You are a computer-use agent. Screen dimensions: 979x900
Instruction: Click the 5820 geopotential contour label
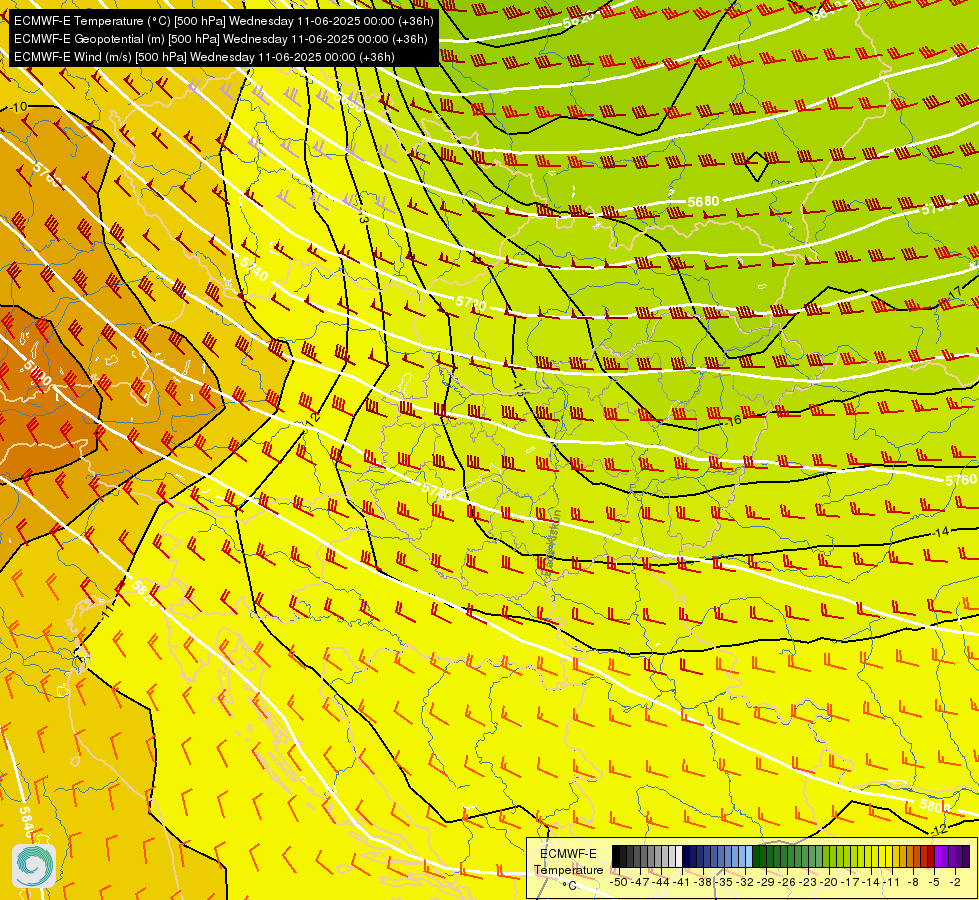[x=144, y=593]
